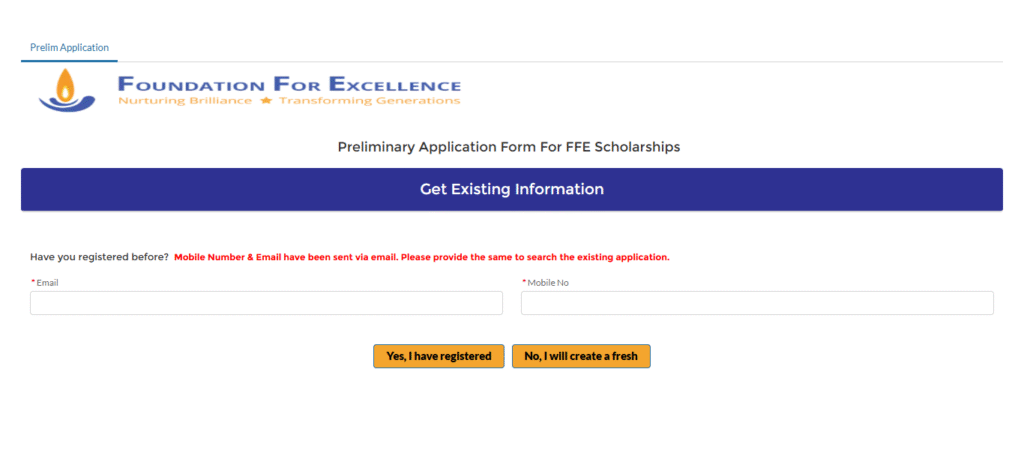The image size is (1024, 453).
Task: Click the 'Have you registered before?' question
Action: pyautogui.click(x=99, y=257)
